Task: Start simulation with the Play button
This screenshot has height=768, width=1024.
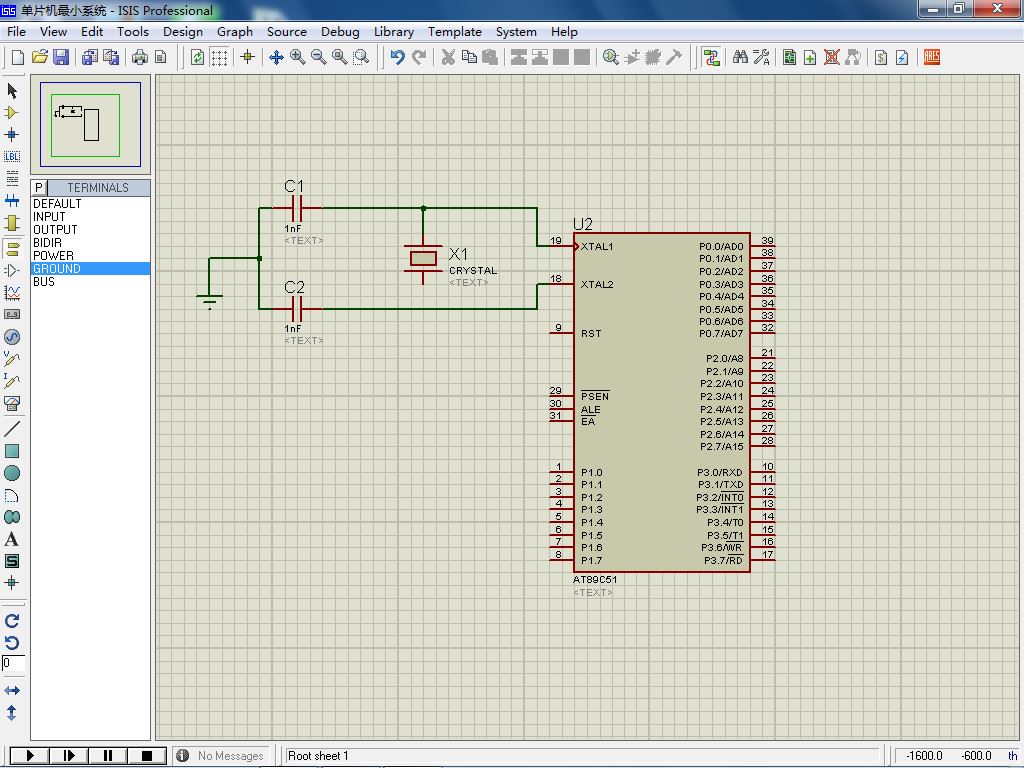Action: 30,756
